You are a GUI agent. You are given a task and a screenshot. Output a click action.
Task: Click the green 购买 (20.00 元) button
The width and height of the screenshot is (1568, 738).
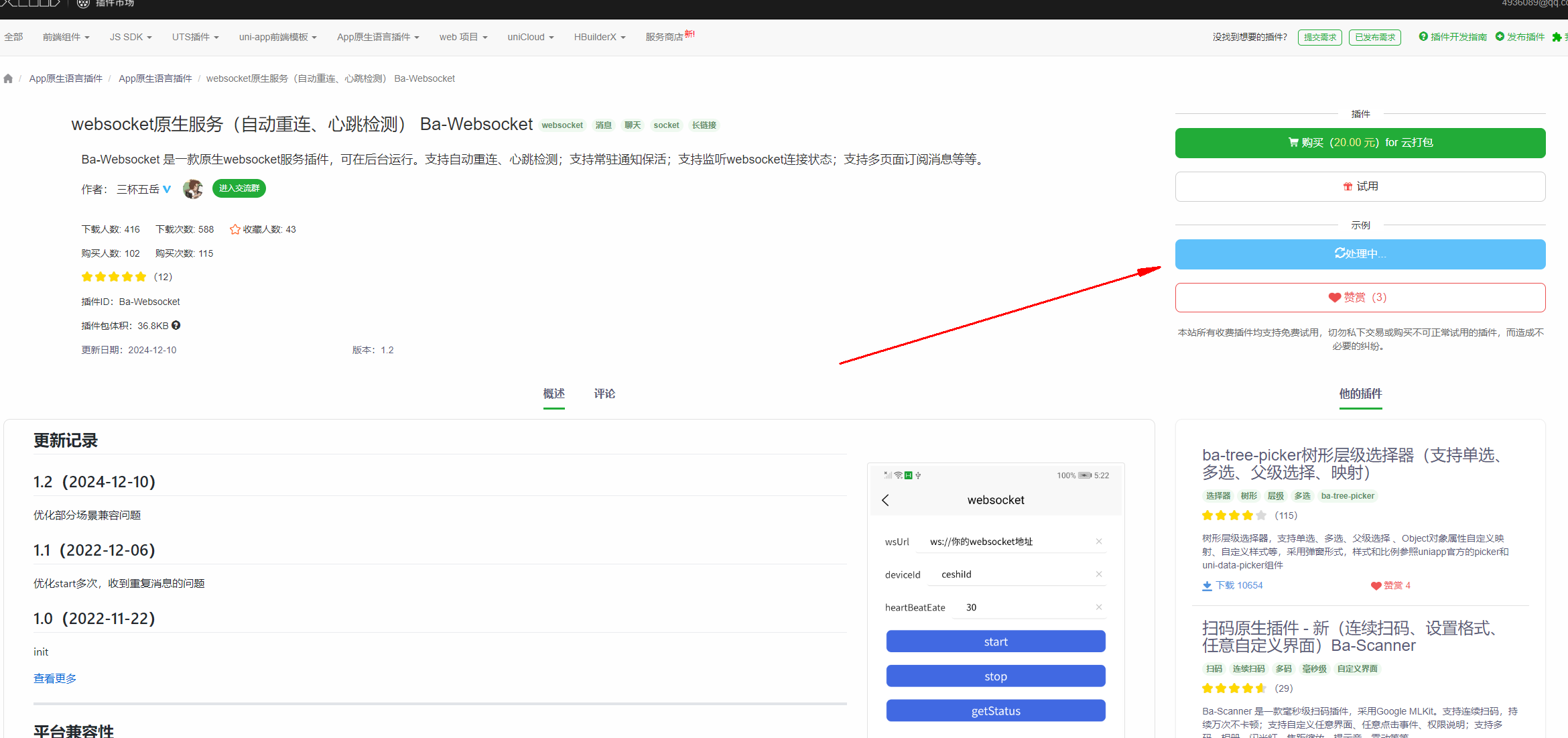tap(1360, 143)
